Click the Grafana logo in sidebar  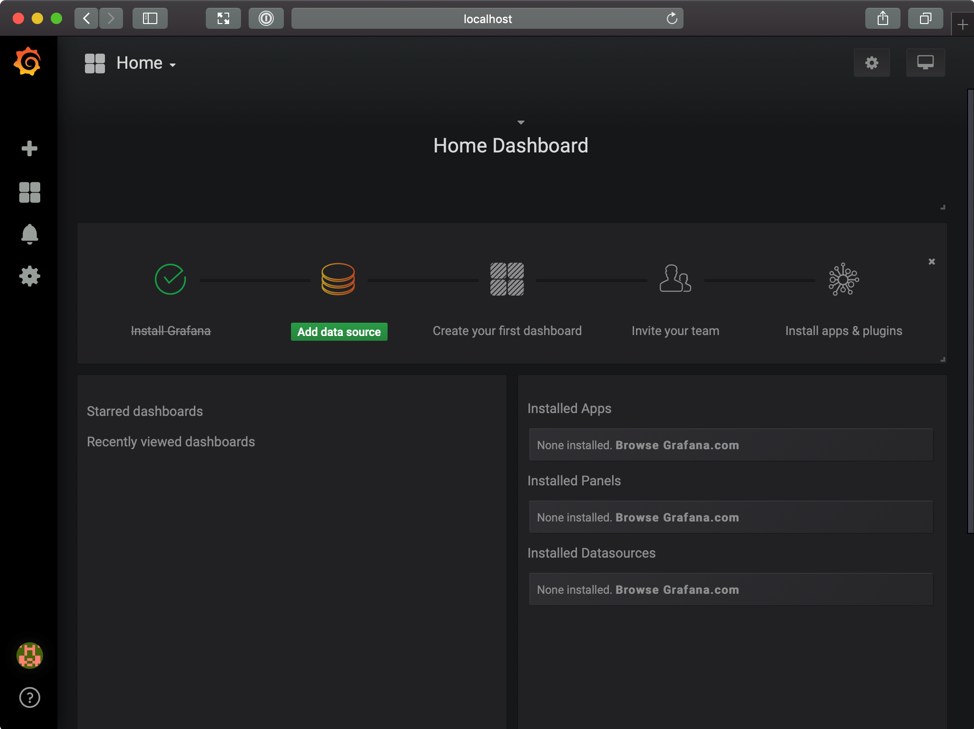coord(28,62)
